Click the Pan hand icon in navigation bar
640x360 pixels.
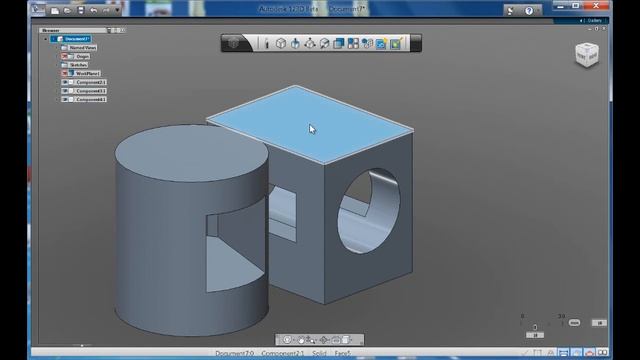(x=301, y=340)
